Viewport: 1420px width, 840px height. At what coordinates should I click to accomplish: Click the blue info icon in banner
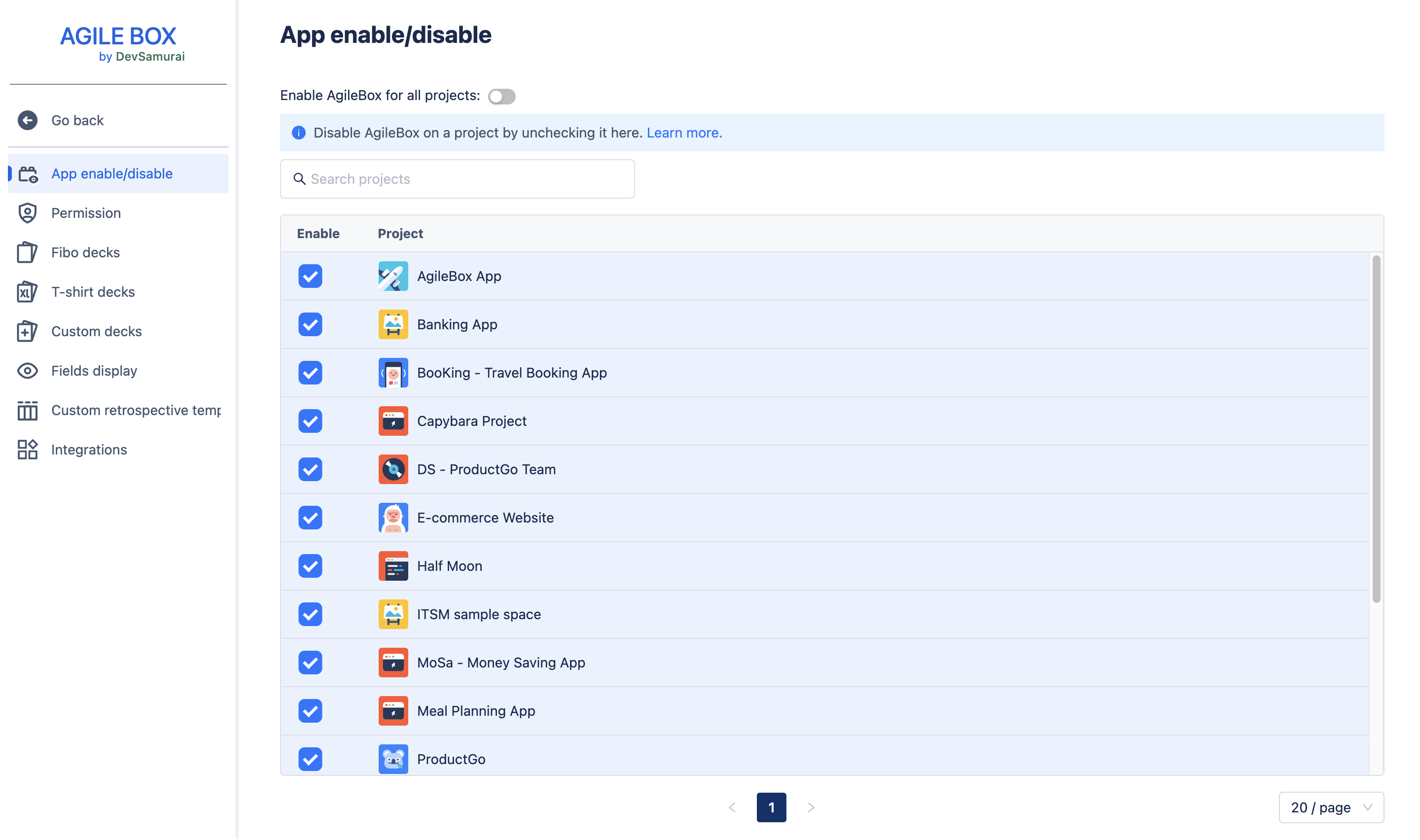pyautogui.click(x=299, y=133)
